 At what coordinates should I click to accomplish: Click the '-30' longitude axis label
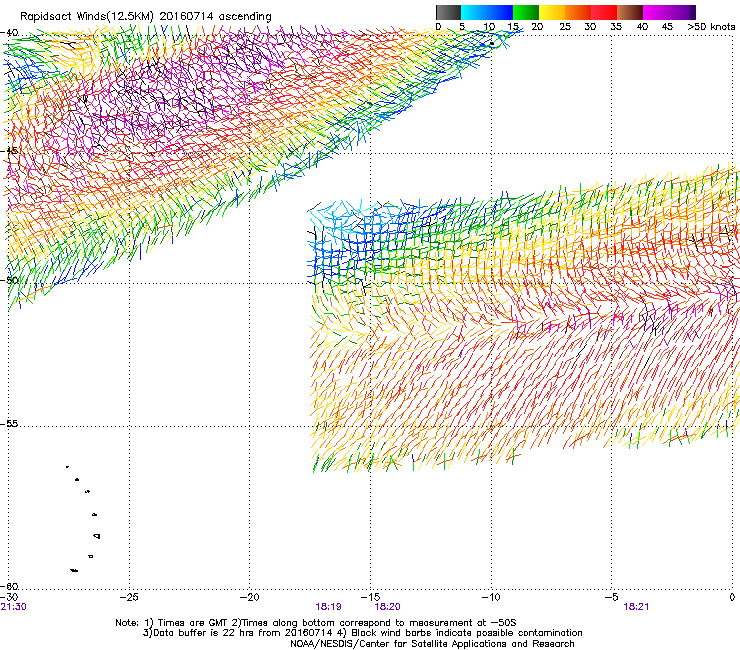[9, 597]
